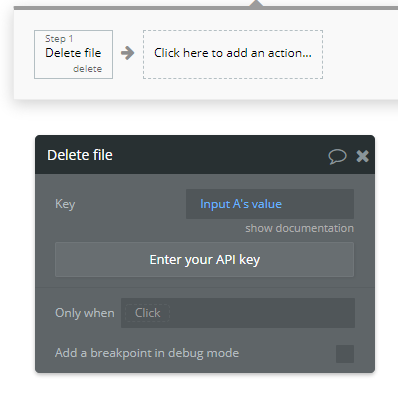The image size is (398, 393).
Task: Click the Key field label
Action: point(65,204)
